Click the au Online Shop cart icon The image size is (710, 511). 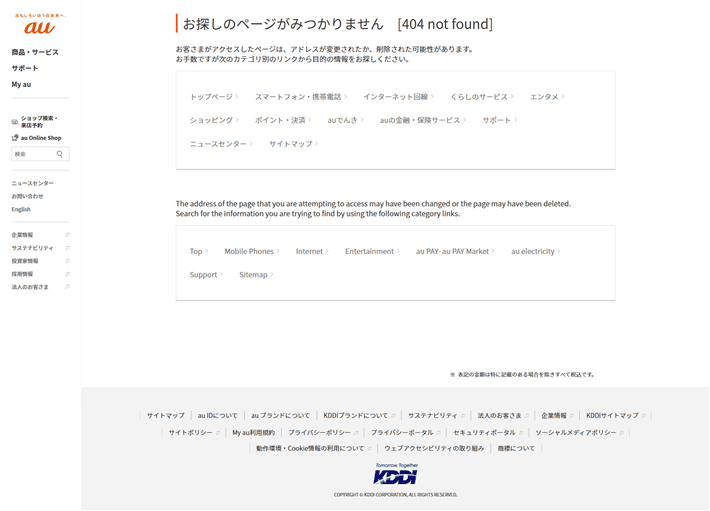[15, 138]
